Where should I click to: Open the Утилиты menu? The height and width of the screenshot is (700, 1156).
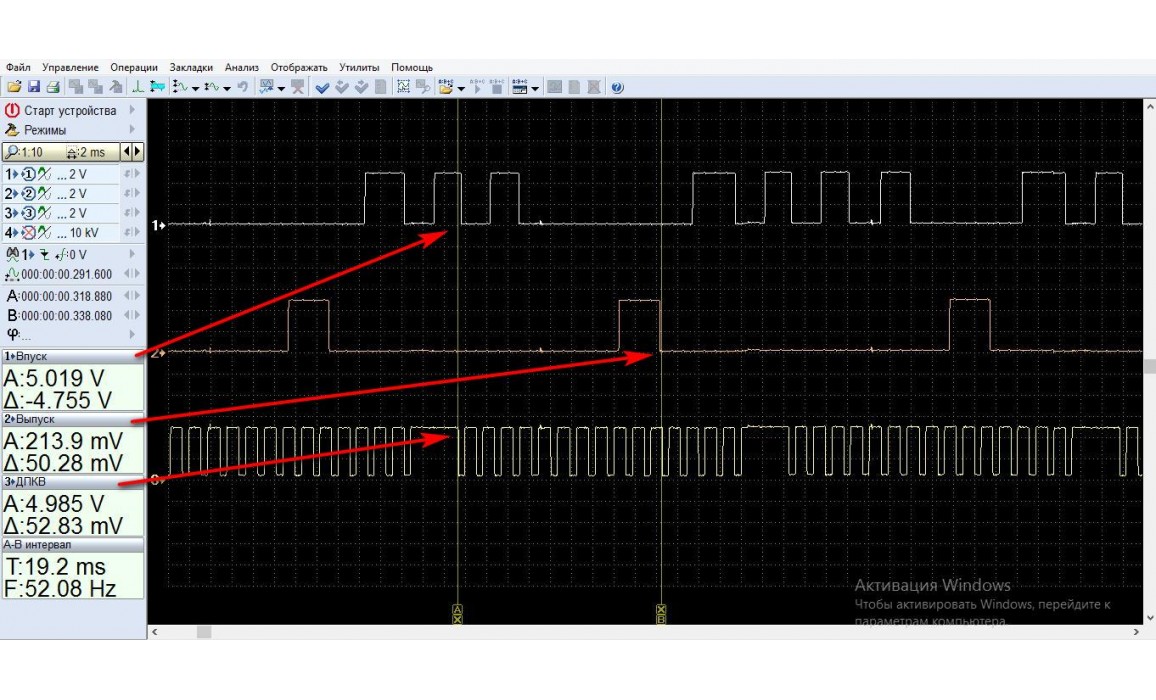tap(359, 68)
